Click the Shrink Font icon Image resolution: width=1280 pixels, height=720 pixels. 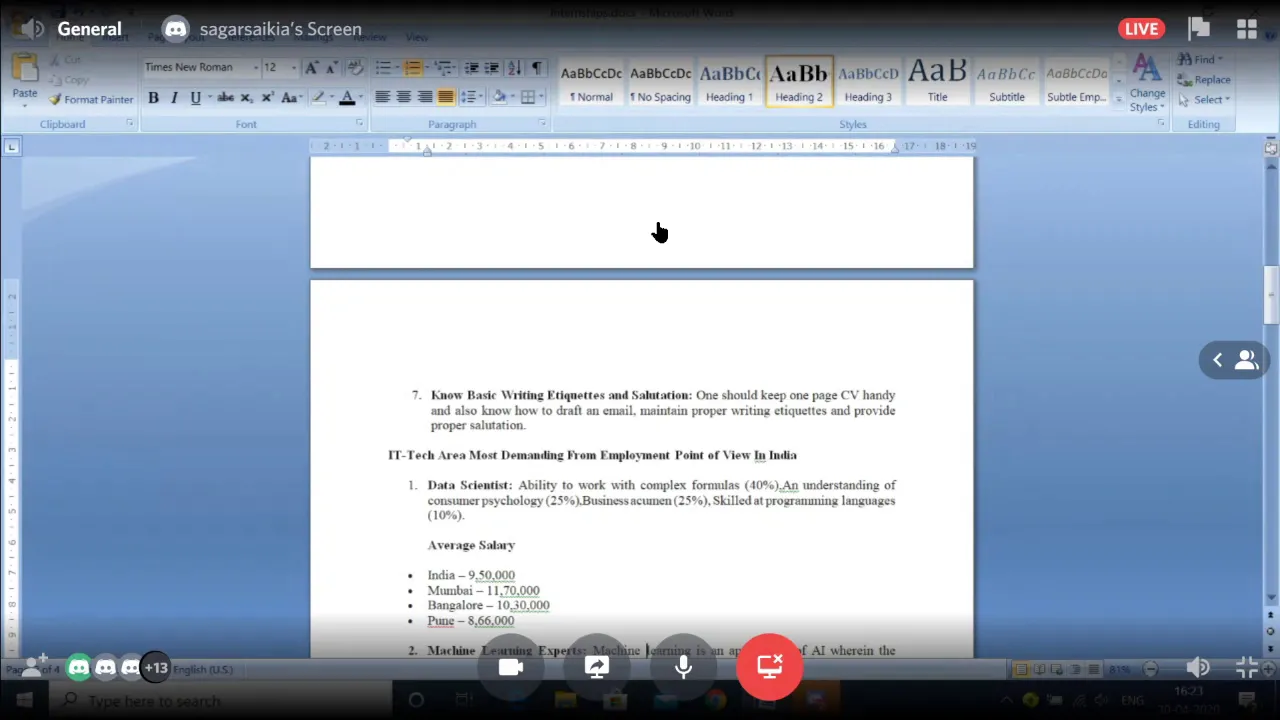[x=330, y=67]
